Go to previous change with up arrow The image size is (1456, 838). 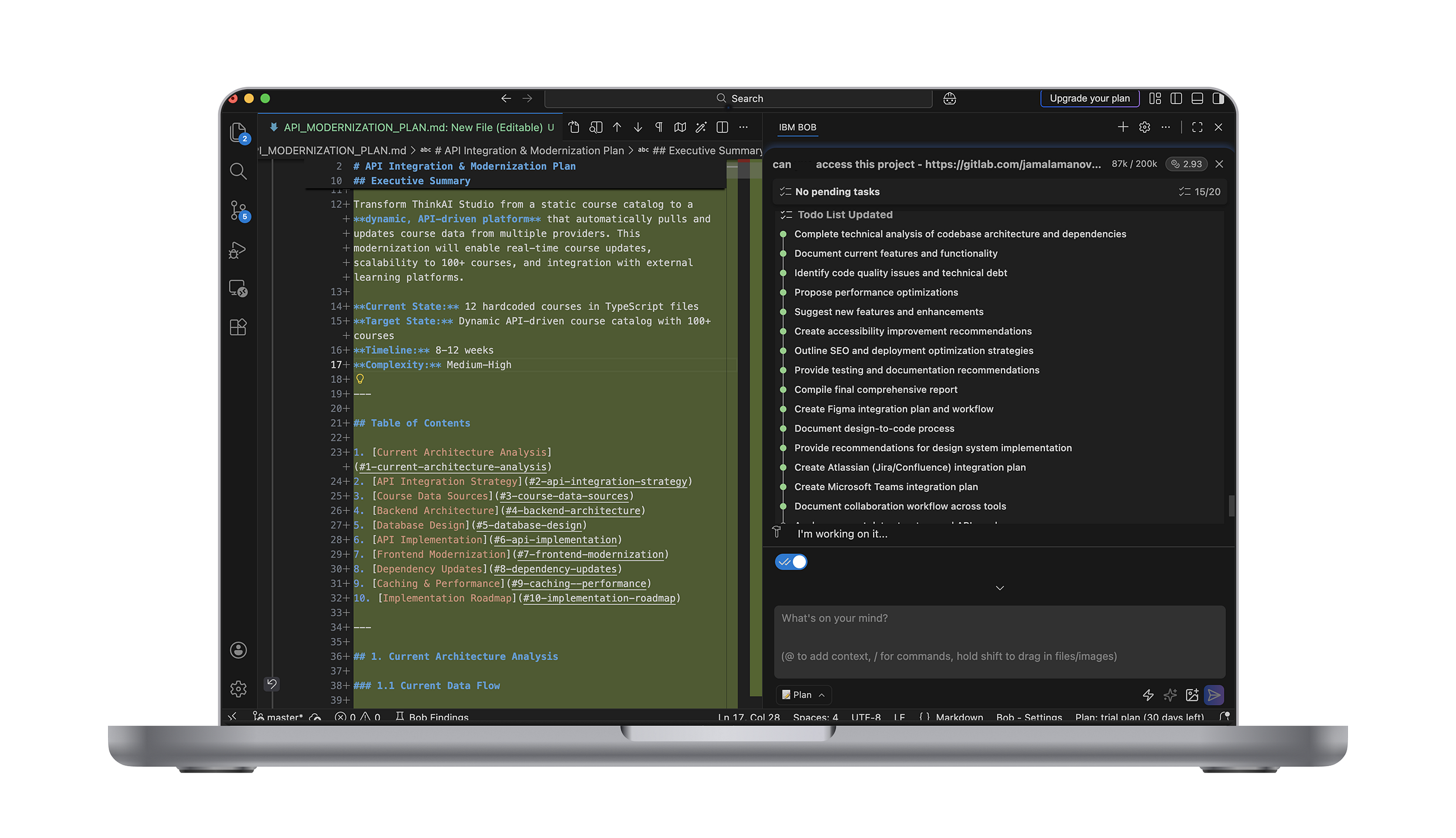[617, 127]
